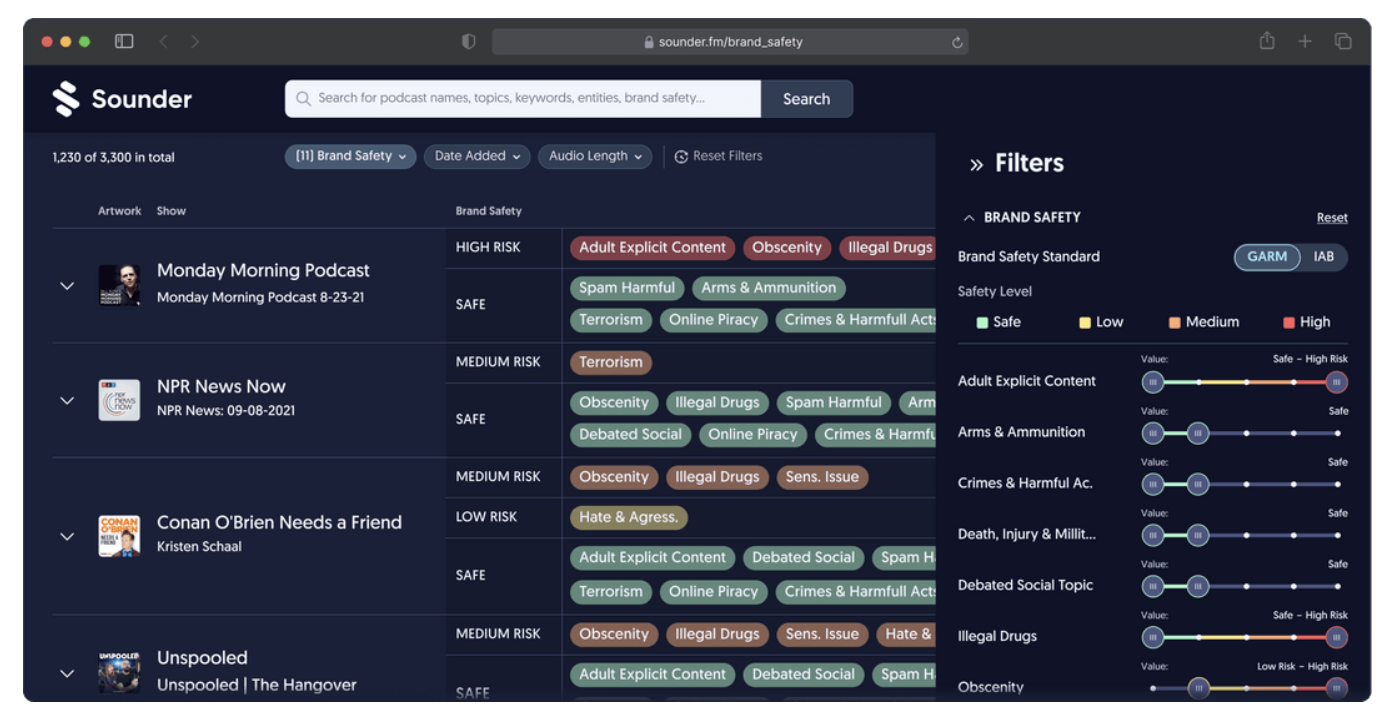Click Reset Filters in the toolbar
The image size is (1390, 716).
coord(718,156)
